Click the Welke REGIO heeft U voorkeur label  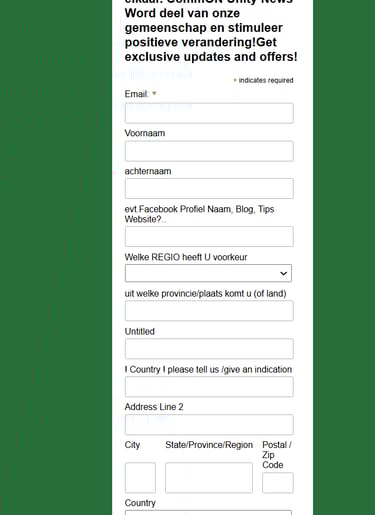click(186, 257)
